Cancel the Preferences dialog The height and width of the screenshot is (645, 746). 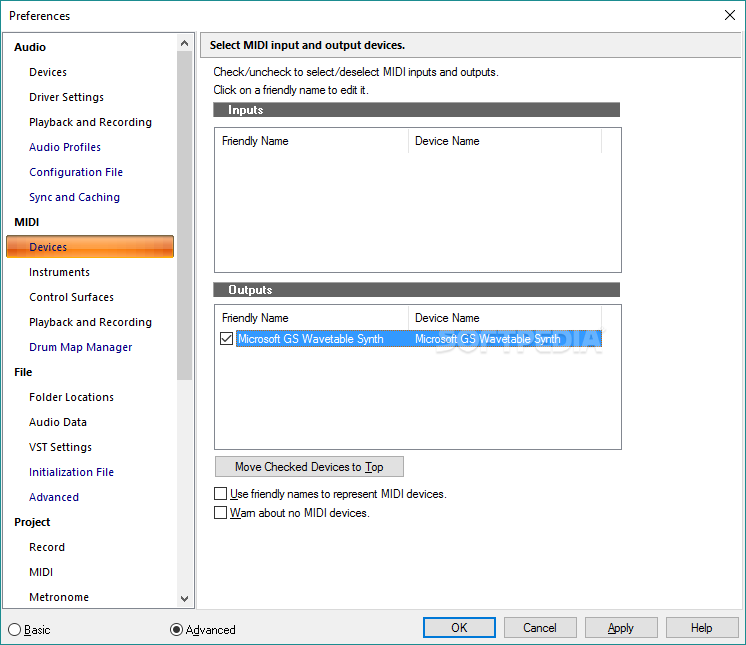pyautogui.click(x=540, y=628)
